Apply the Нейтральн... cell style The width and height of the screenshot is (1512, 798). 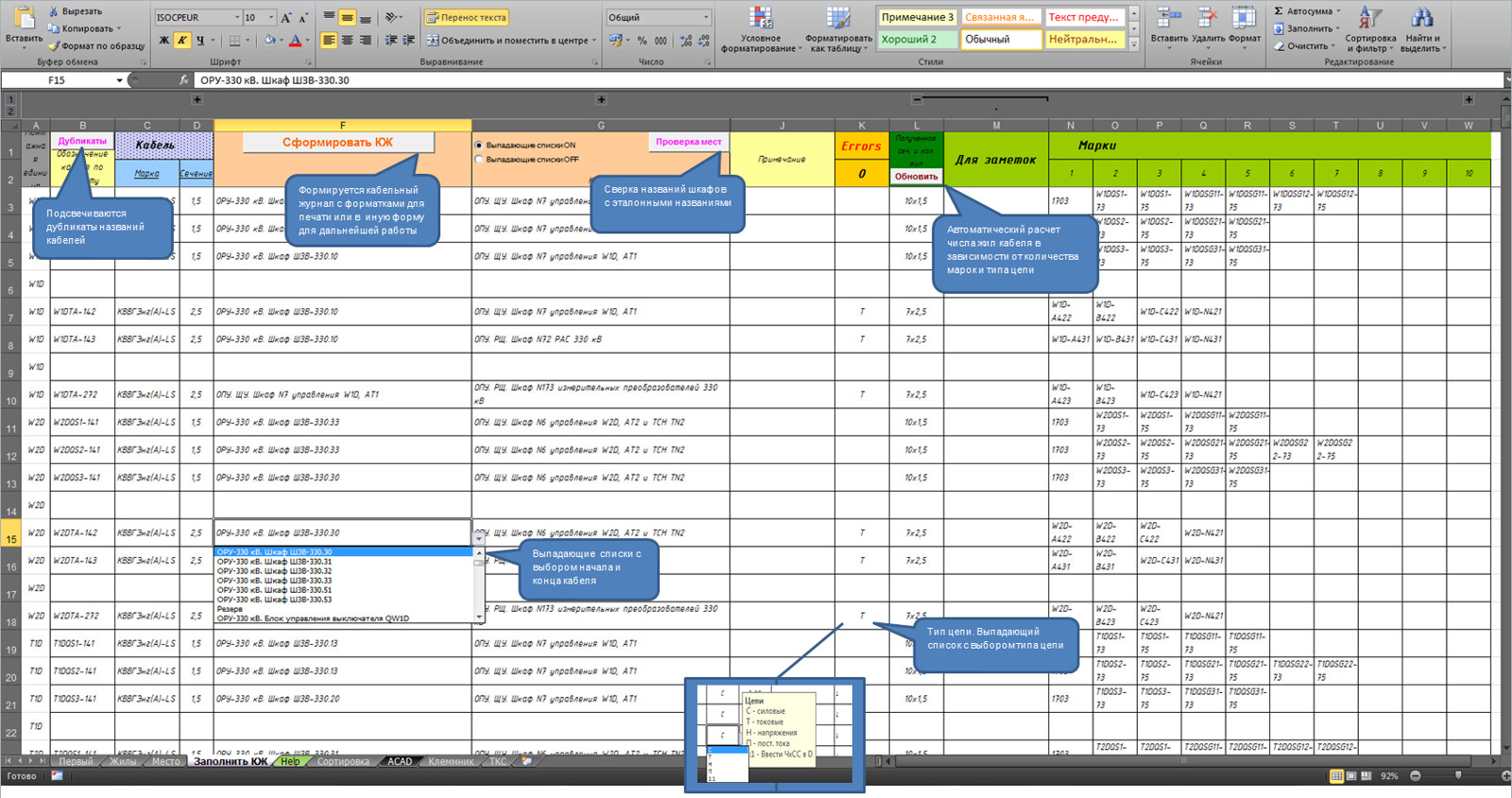(x=1083, y=40)
